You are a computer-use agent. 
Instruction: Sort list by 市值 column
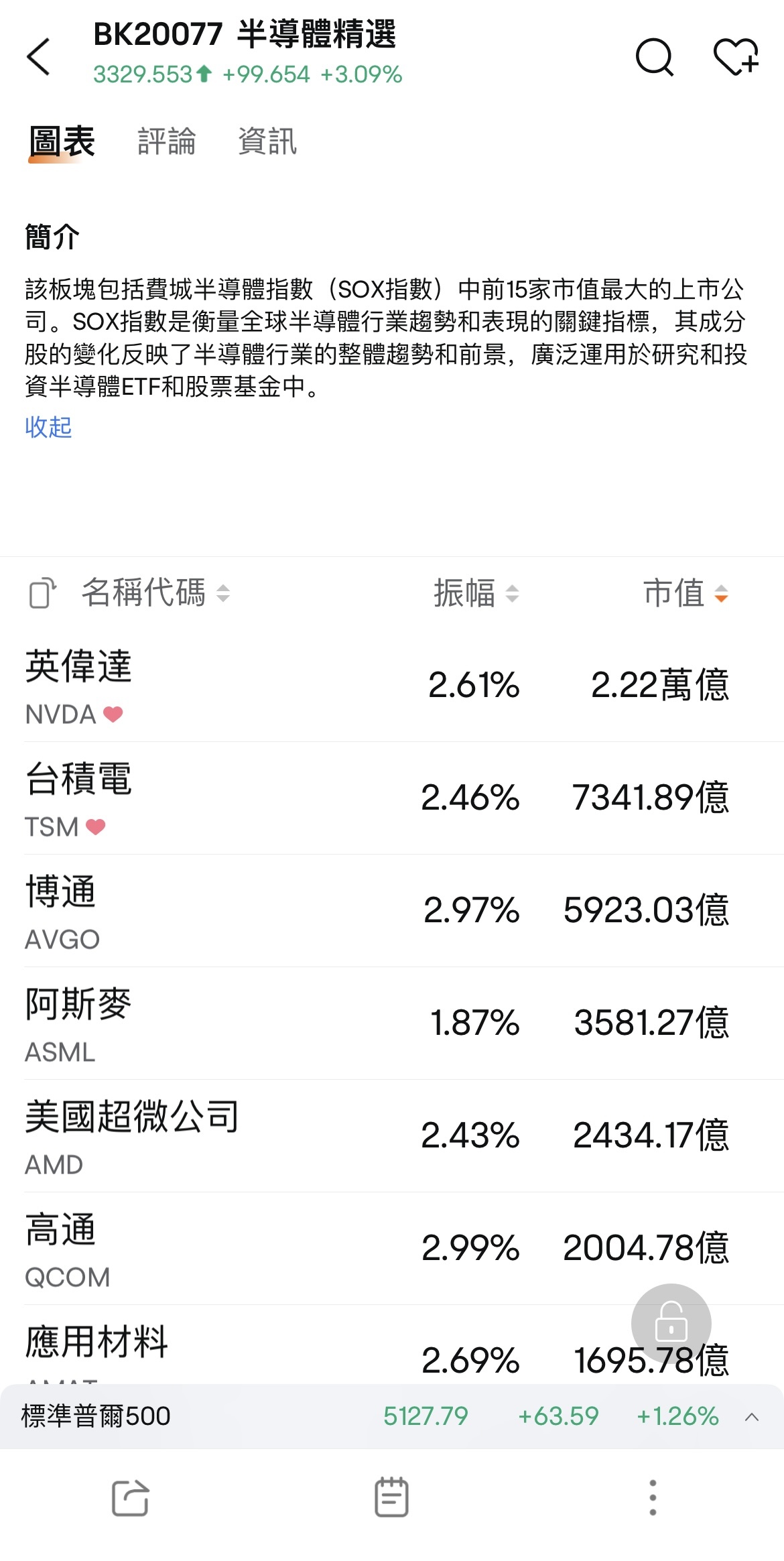point(685,593)
